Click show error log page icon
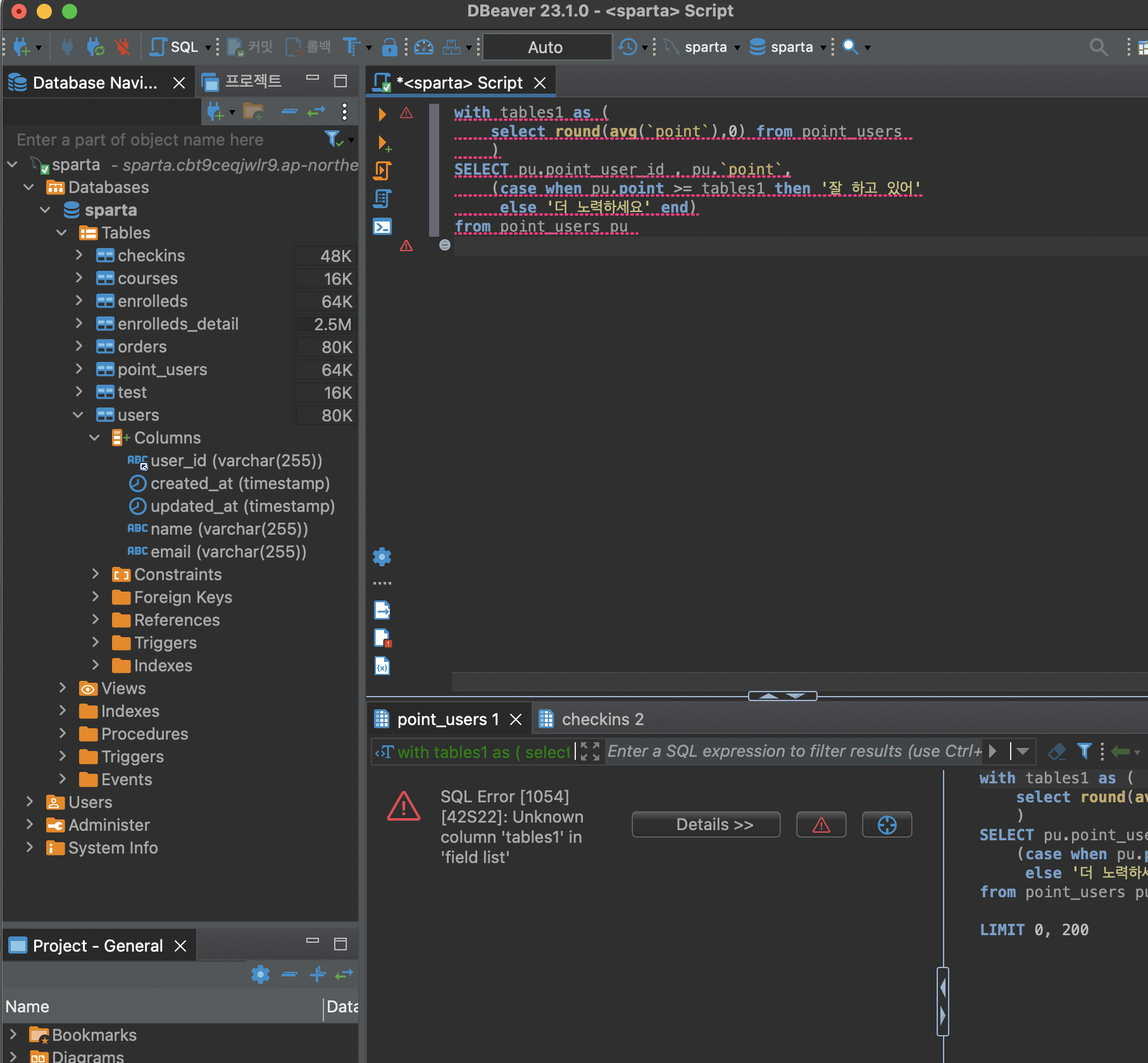 tap(382, 638)
